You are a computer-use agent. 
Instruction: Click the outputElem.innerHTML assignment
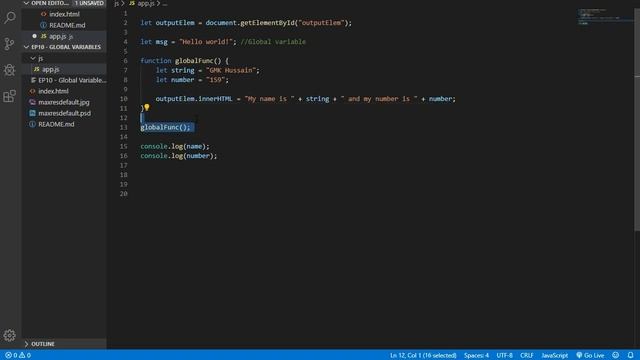click(305, 99)
